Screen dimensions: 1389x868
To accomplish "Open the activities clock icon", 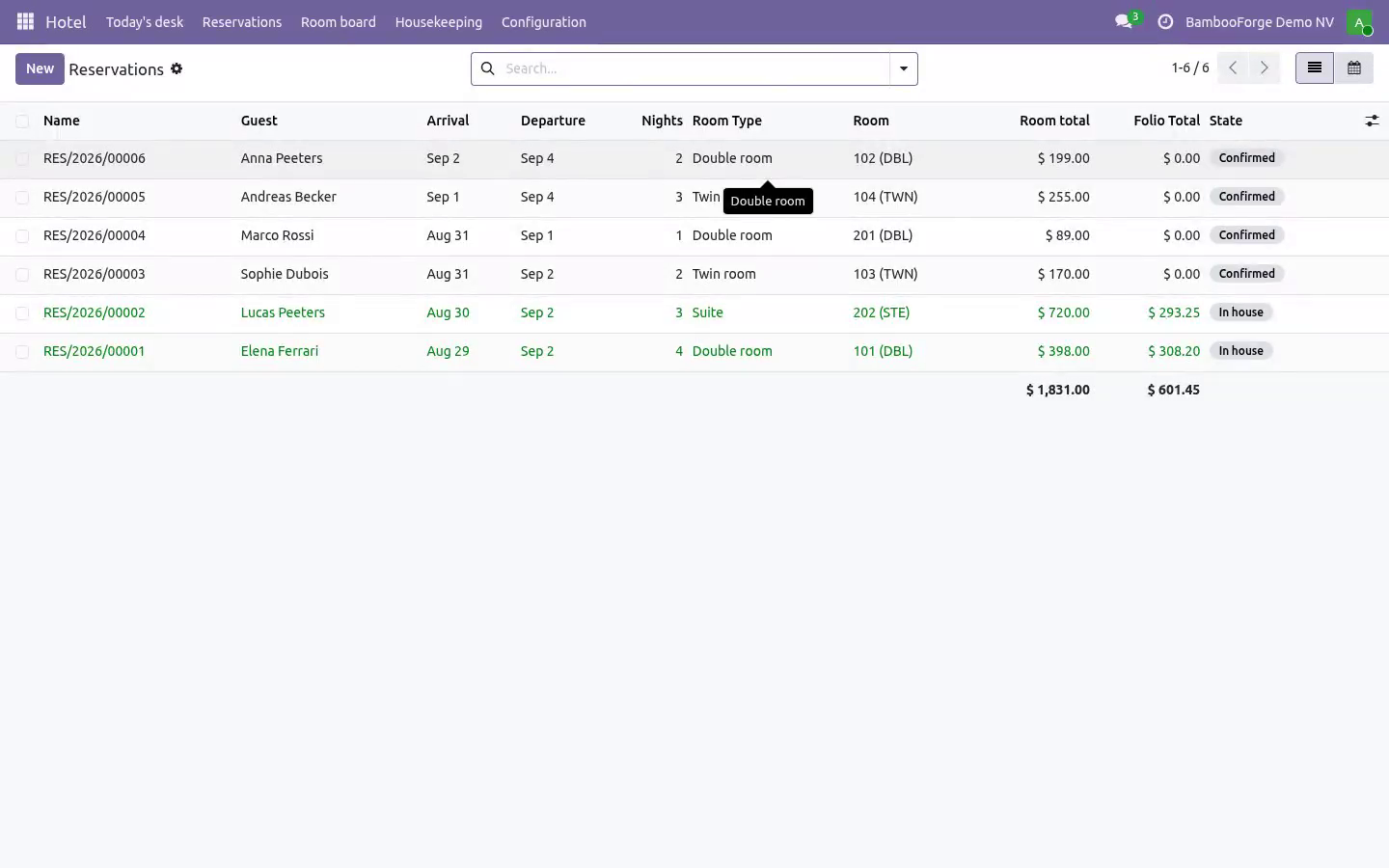I will tap(1165, 21).
